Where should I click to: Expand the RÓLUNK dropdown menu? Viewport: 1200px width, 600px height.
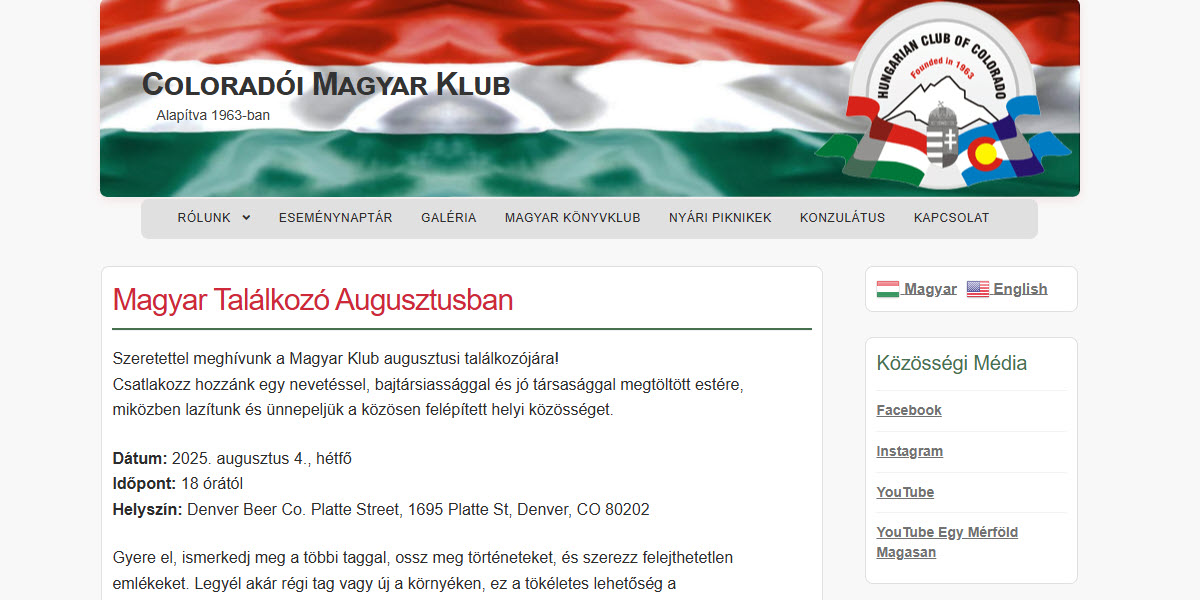(205, 217)
